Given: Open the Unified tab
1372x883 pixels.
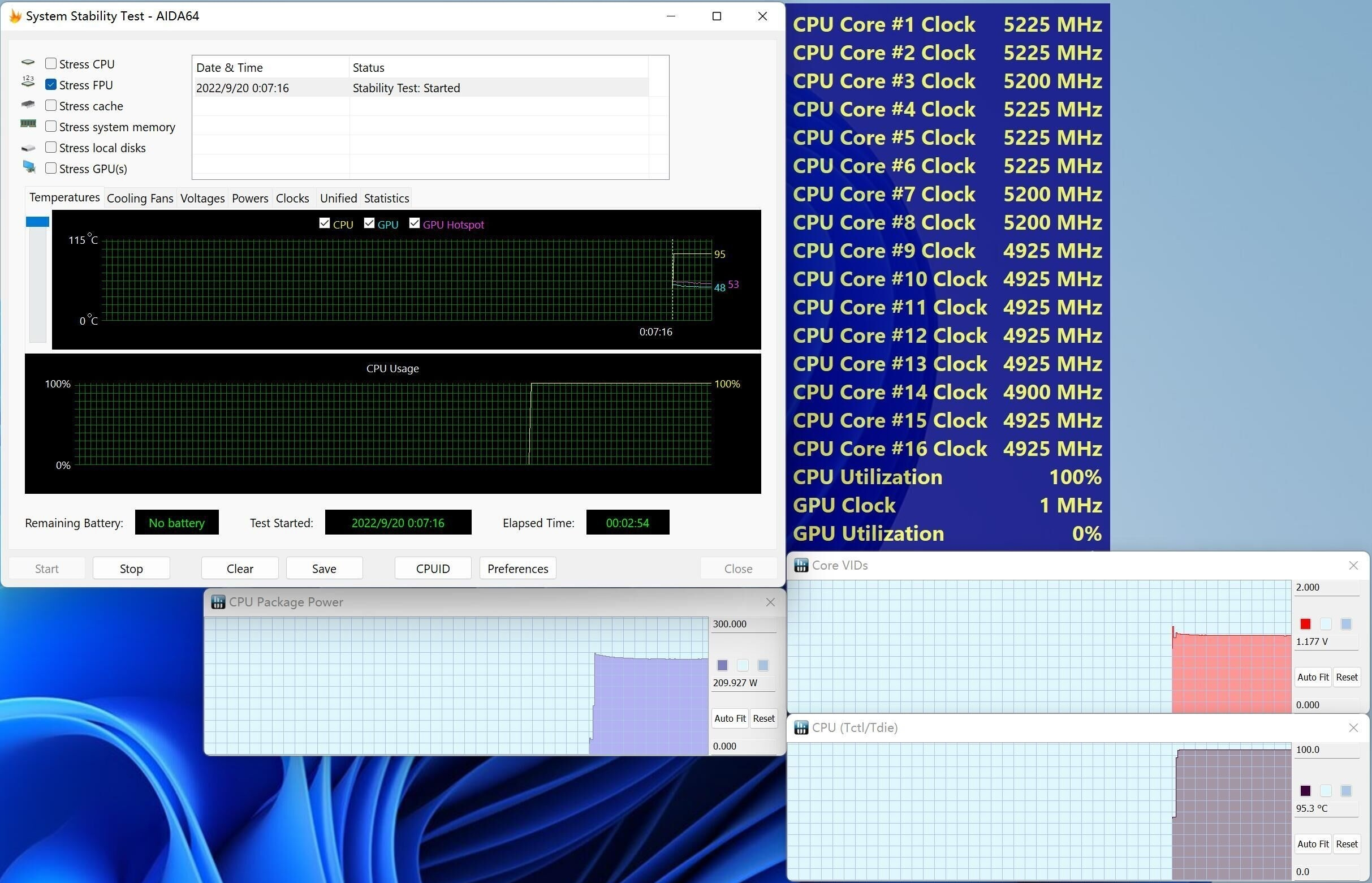Looking at the screenshot, I should pos(338,199).
